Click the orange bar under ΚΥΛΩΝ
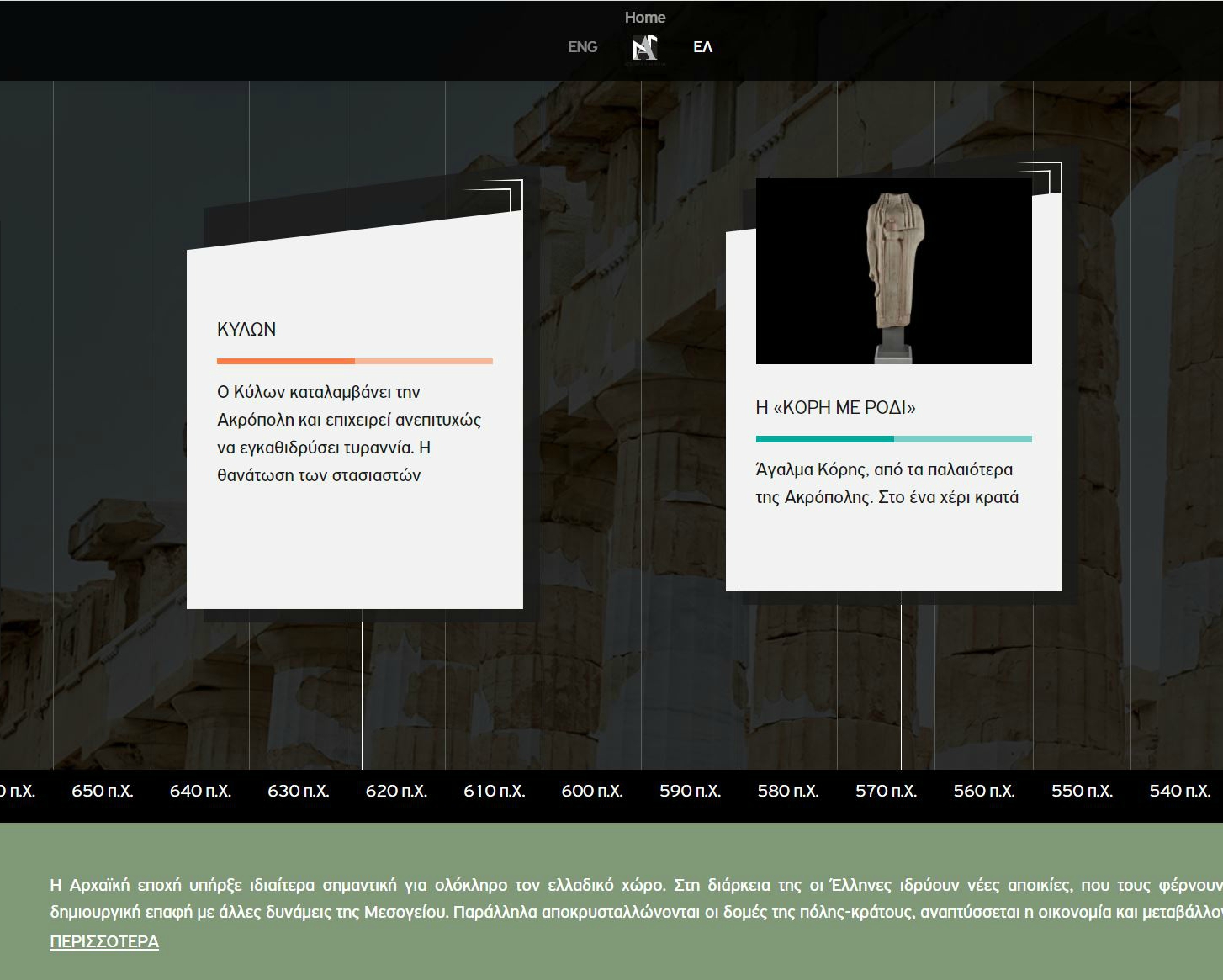This screenshot has height=980, width=1223. point(354,361)
